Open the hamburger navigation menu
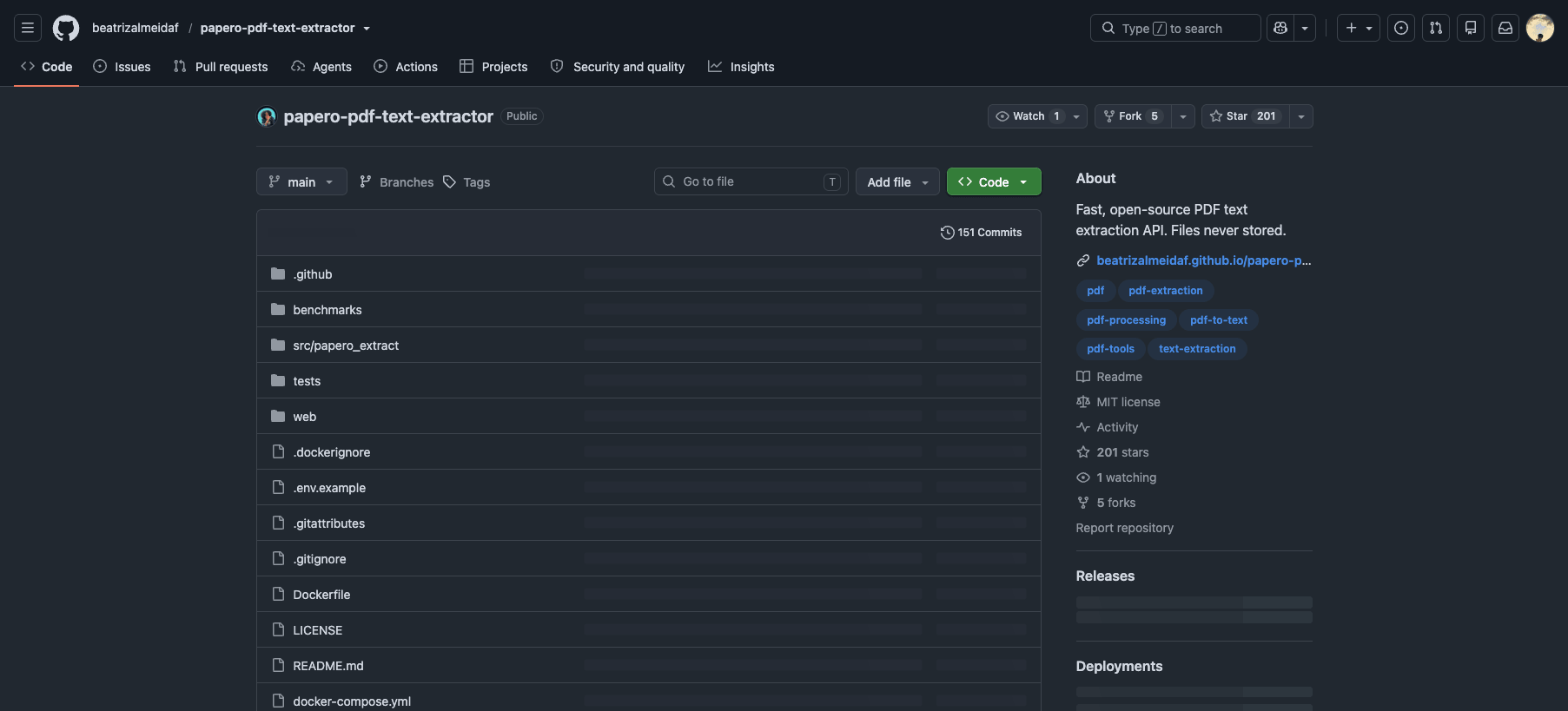 tap(28, 28)
